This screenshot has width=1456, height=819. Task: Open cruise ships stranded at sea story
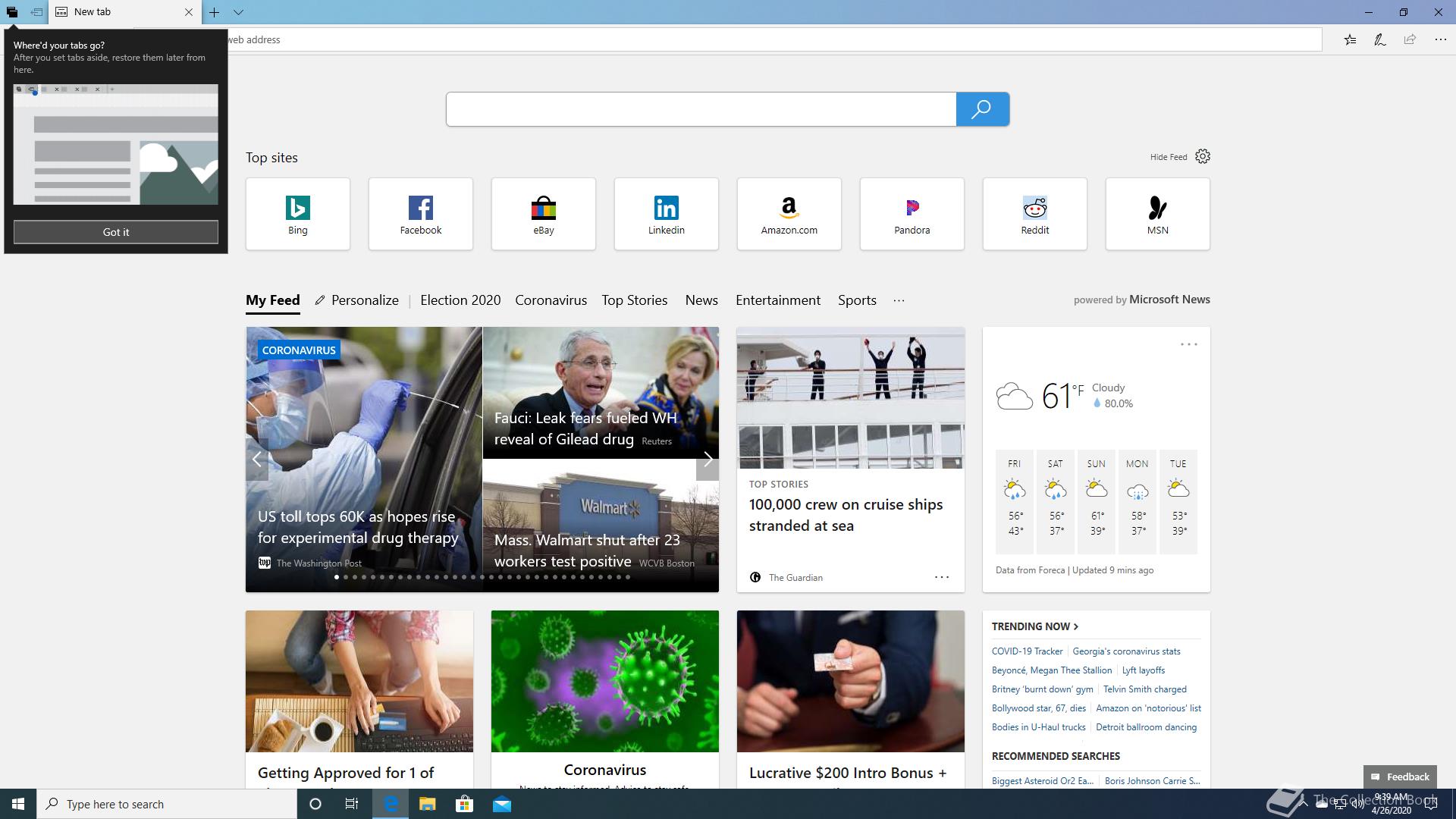[846, 515]
